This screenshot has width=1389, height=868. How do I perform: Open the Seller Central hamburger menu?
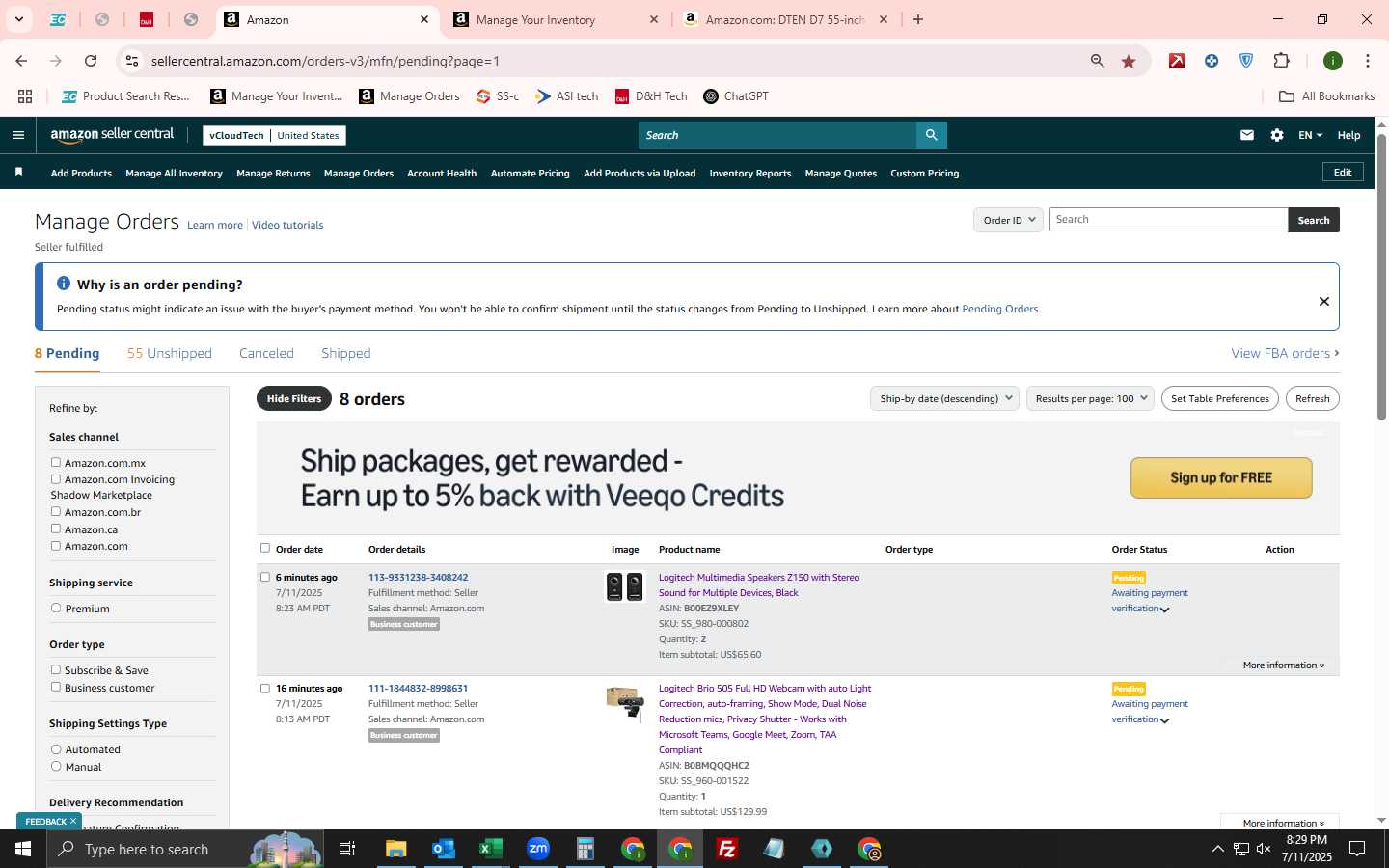pos(18,135)
